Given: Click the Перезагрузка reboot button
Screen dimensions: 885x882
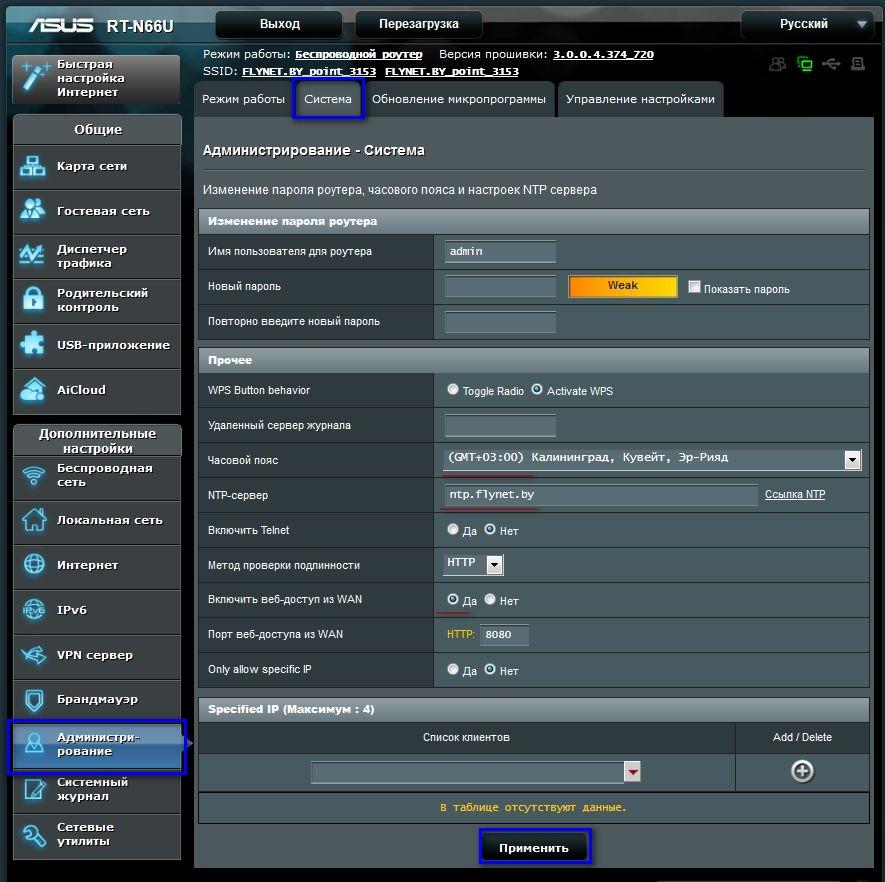Looking at the screenshot, I should coord(419,24).
